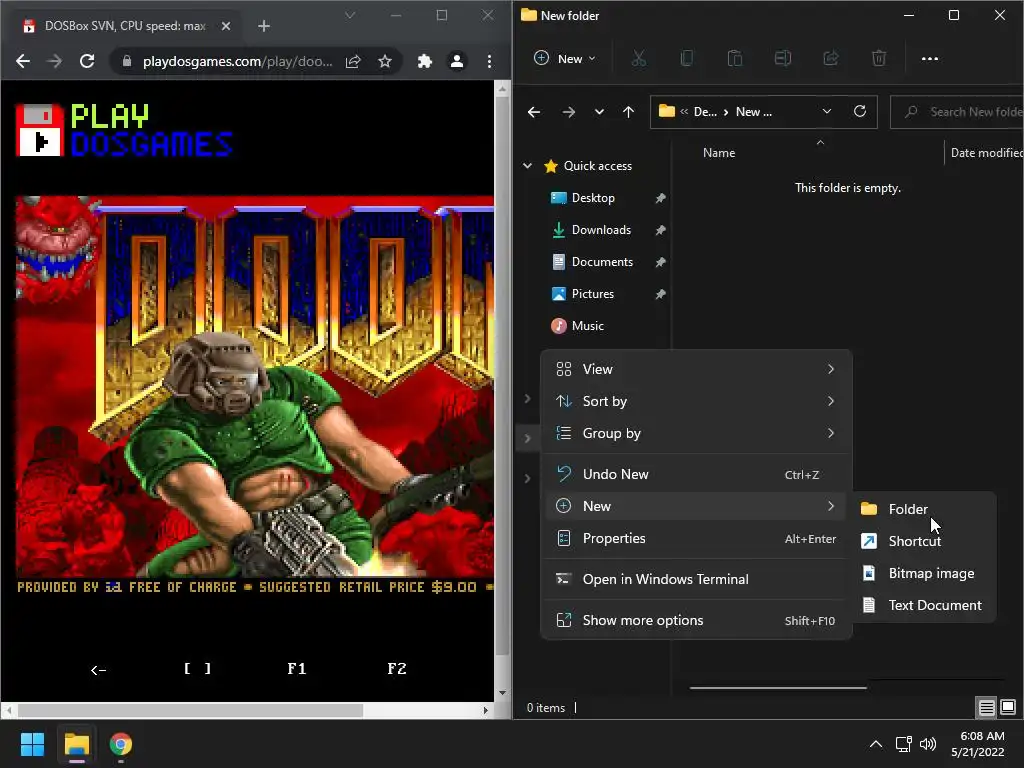1024x768 pixels.
Task: Open Documents in Quick access
Action: 602,262
